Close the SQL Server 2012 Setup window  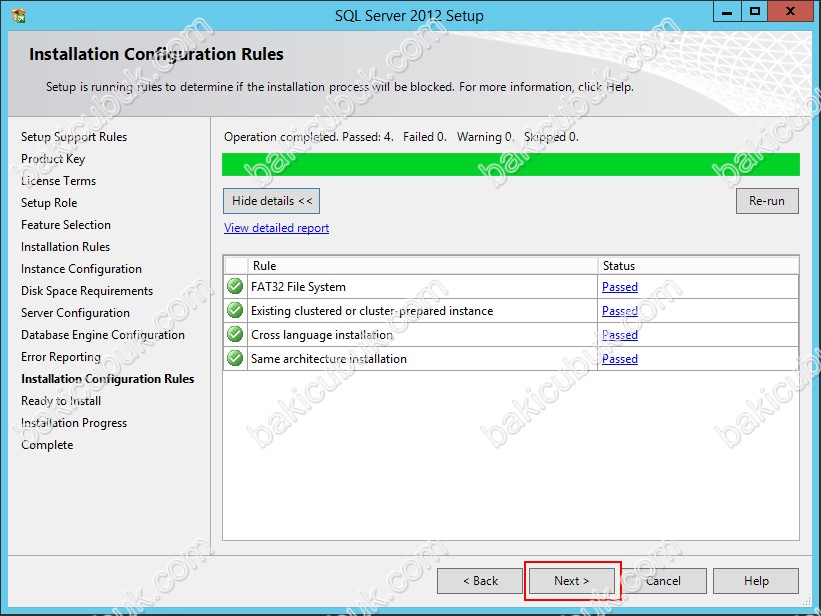click(791, 12)
